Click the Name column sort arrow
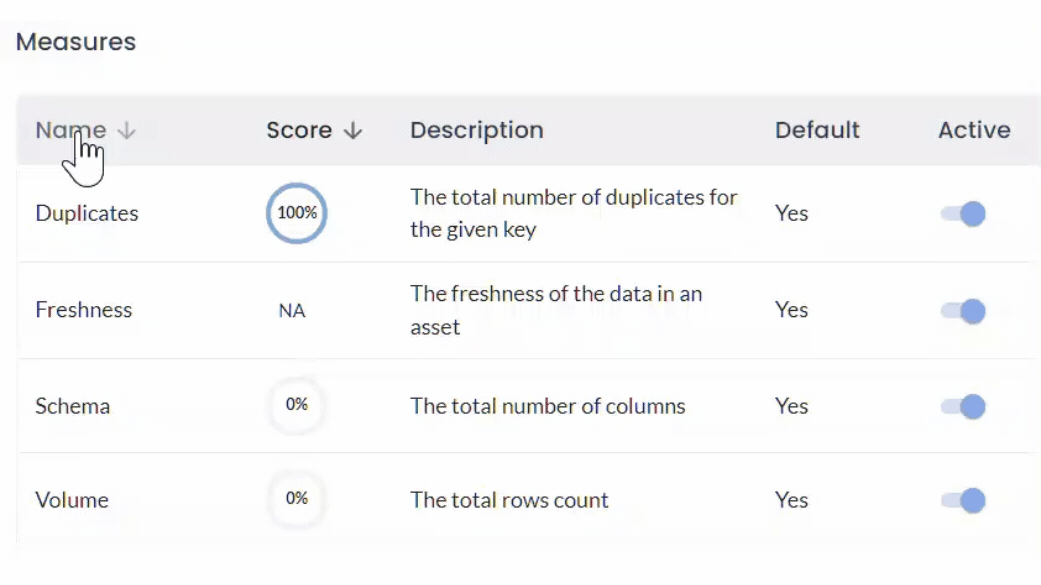1041x585 pixels. [x=127, y=130]
